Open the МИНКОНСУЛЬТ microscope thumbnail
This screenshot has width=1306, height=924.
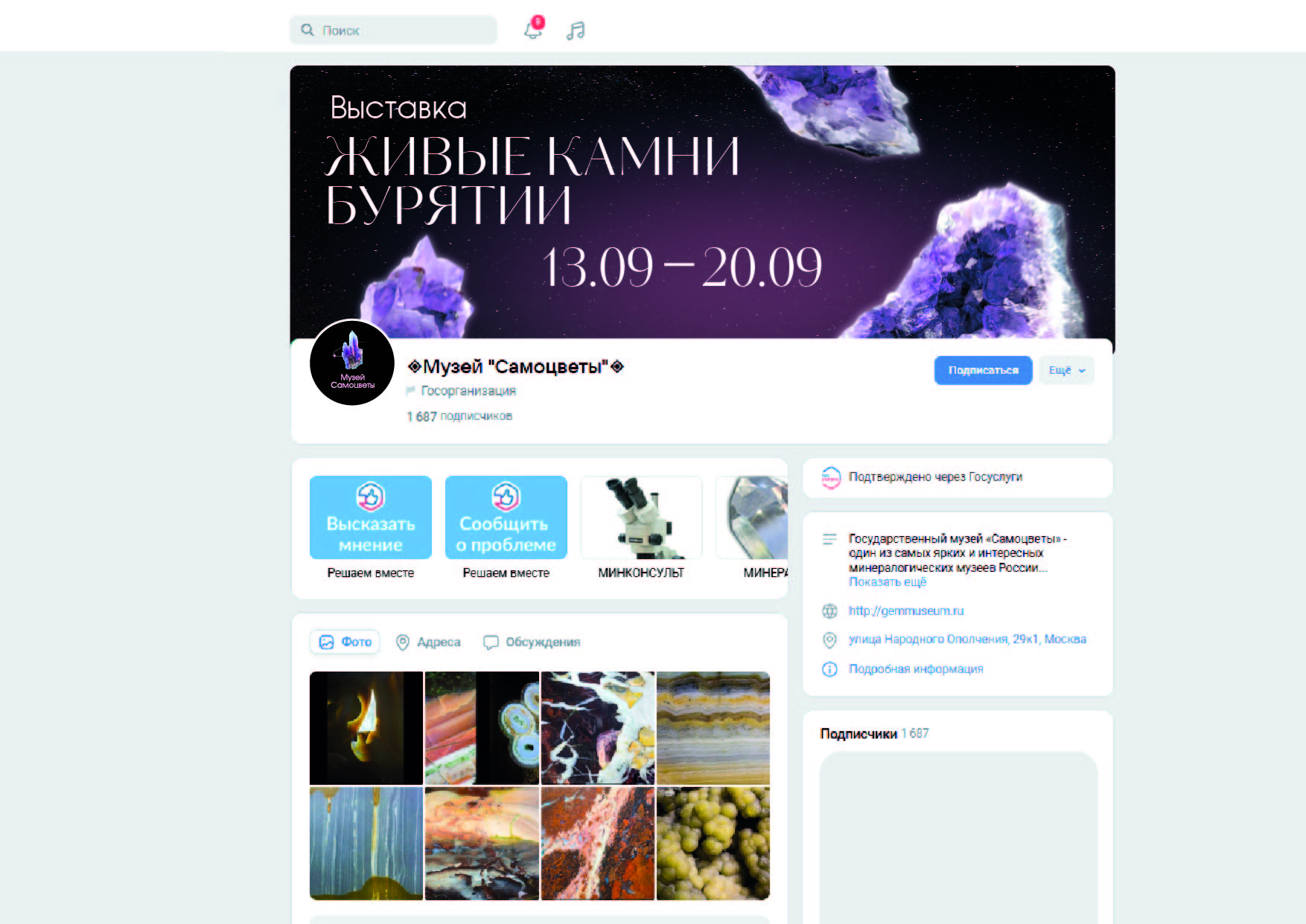click(x=641, y=517)
